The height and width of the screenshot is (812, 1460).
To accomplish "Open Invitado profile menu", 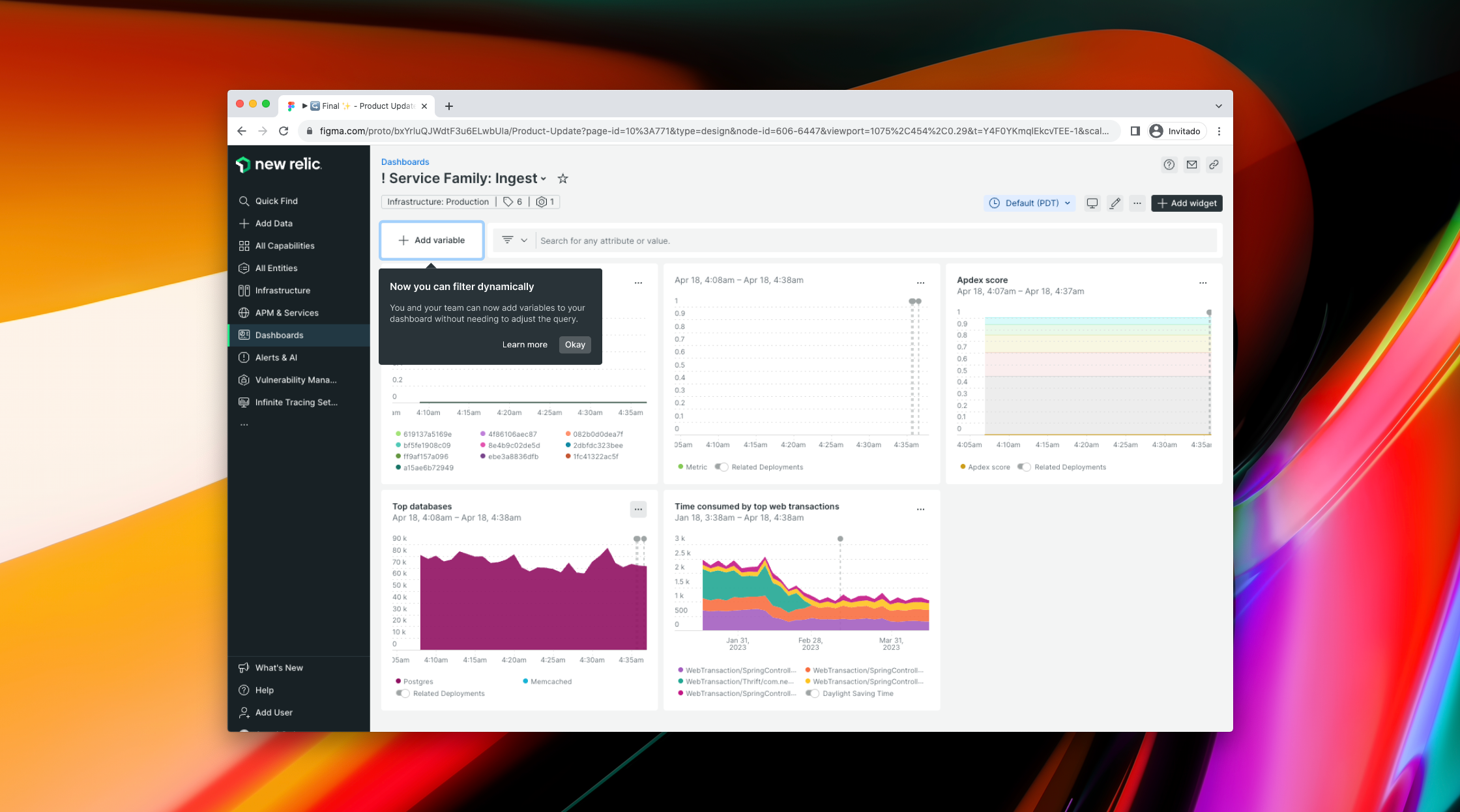I will pos(1176,131).
